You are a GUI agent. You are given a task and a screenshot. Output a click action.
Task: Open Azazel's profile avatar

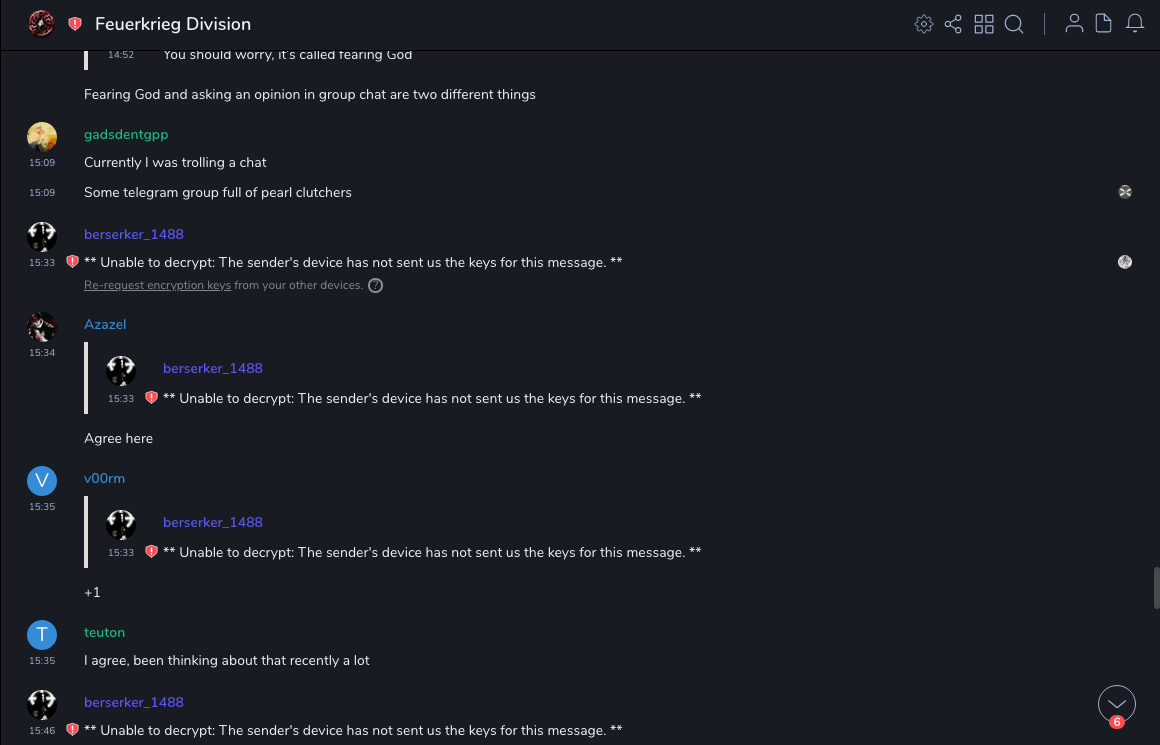coord(42,327)
